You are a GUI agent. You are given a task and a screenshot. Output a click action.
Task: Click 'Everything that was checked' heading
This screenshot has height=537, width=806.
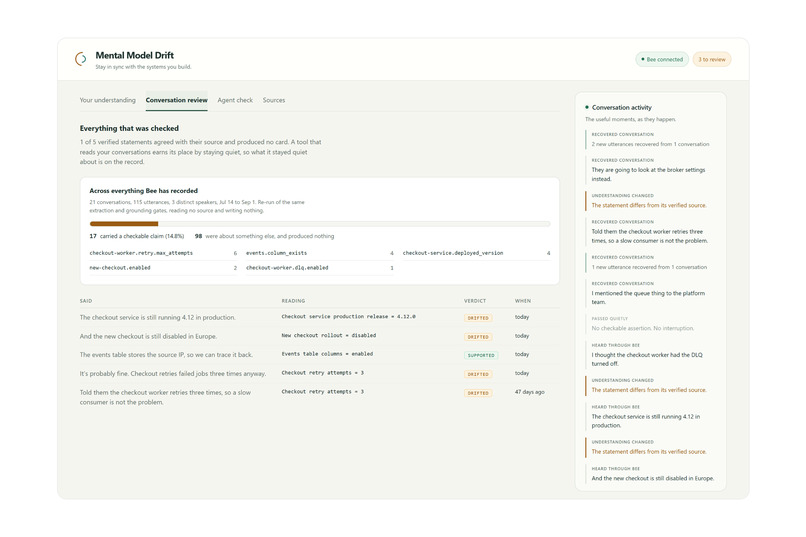(129, 128)
